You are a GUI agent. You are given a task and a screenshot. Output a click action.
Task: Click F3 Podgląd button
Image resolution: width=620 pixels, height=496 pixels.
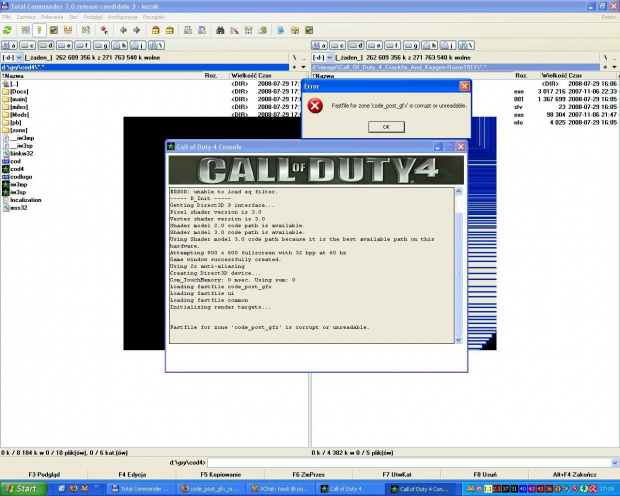point(44,475)
